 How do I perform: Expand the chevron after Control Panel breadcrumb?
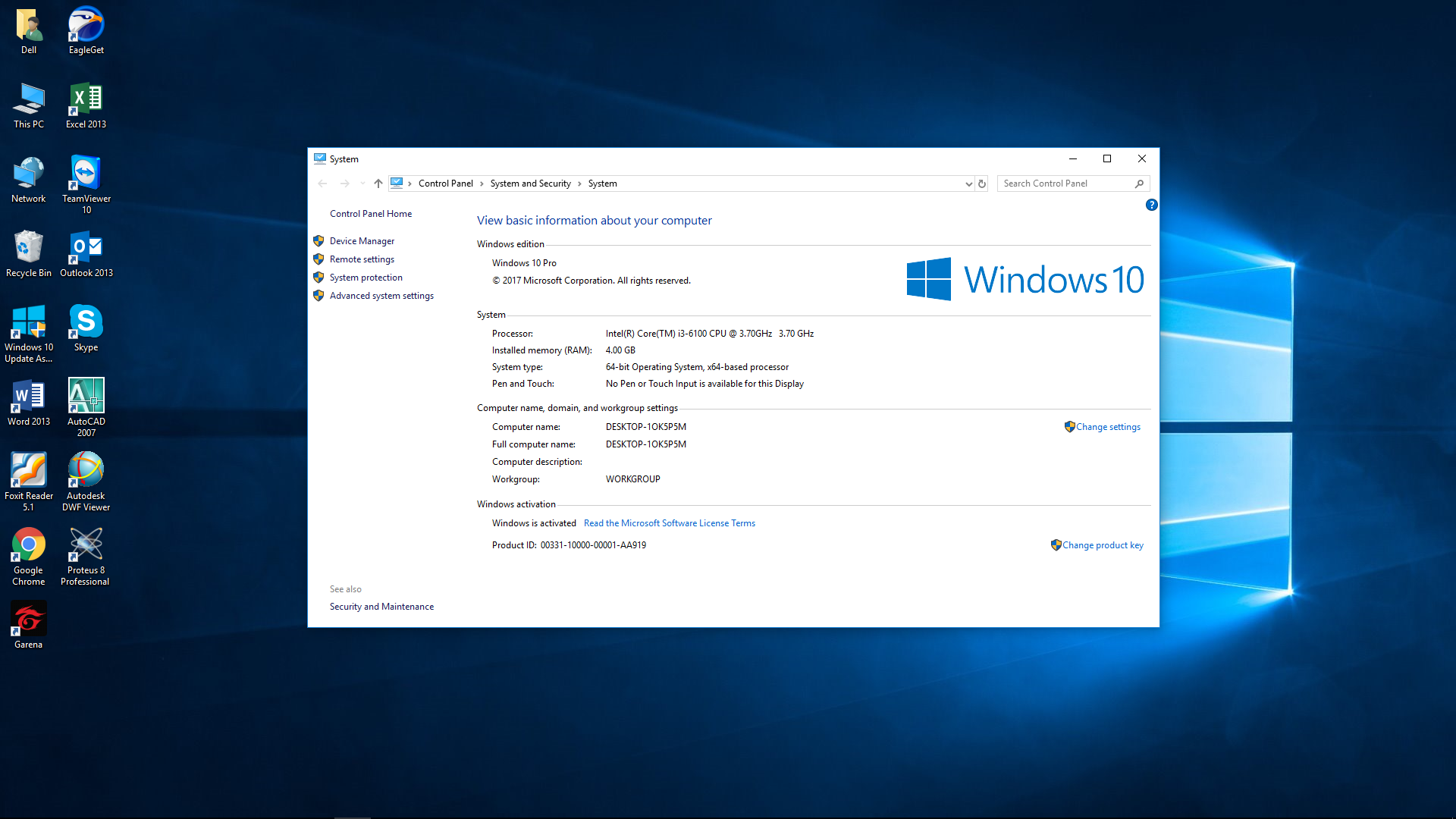[482, 184]
